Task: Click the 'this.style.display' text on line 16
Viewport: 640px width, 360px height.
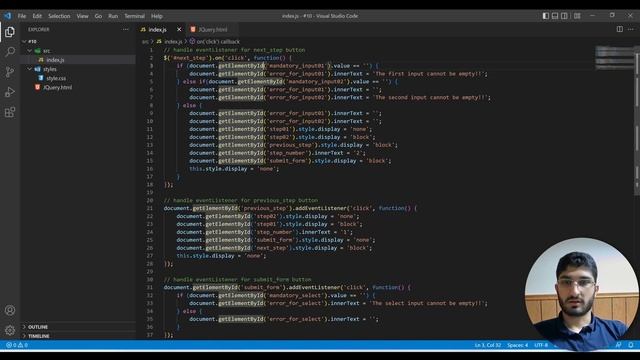Action: [218, 169]
